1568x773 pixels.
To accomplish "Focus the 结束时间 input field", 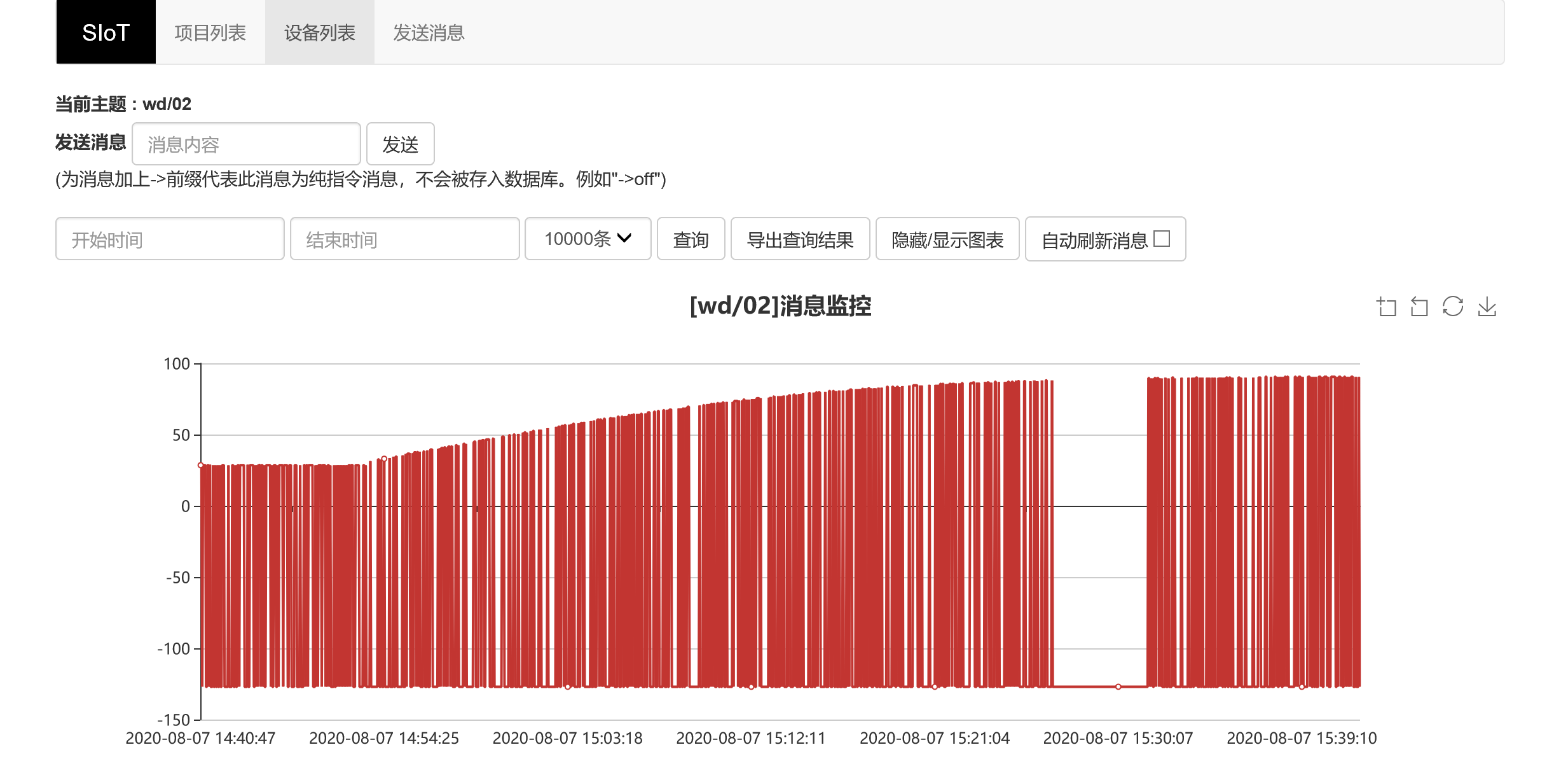I will coord(405,239).
